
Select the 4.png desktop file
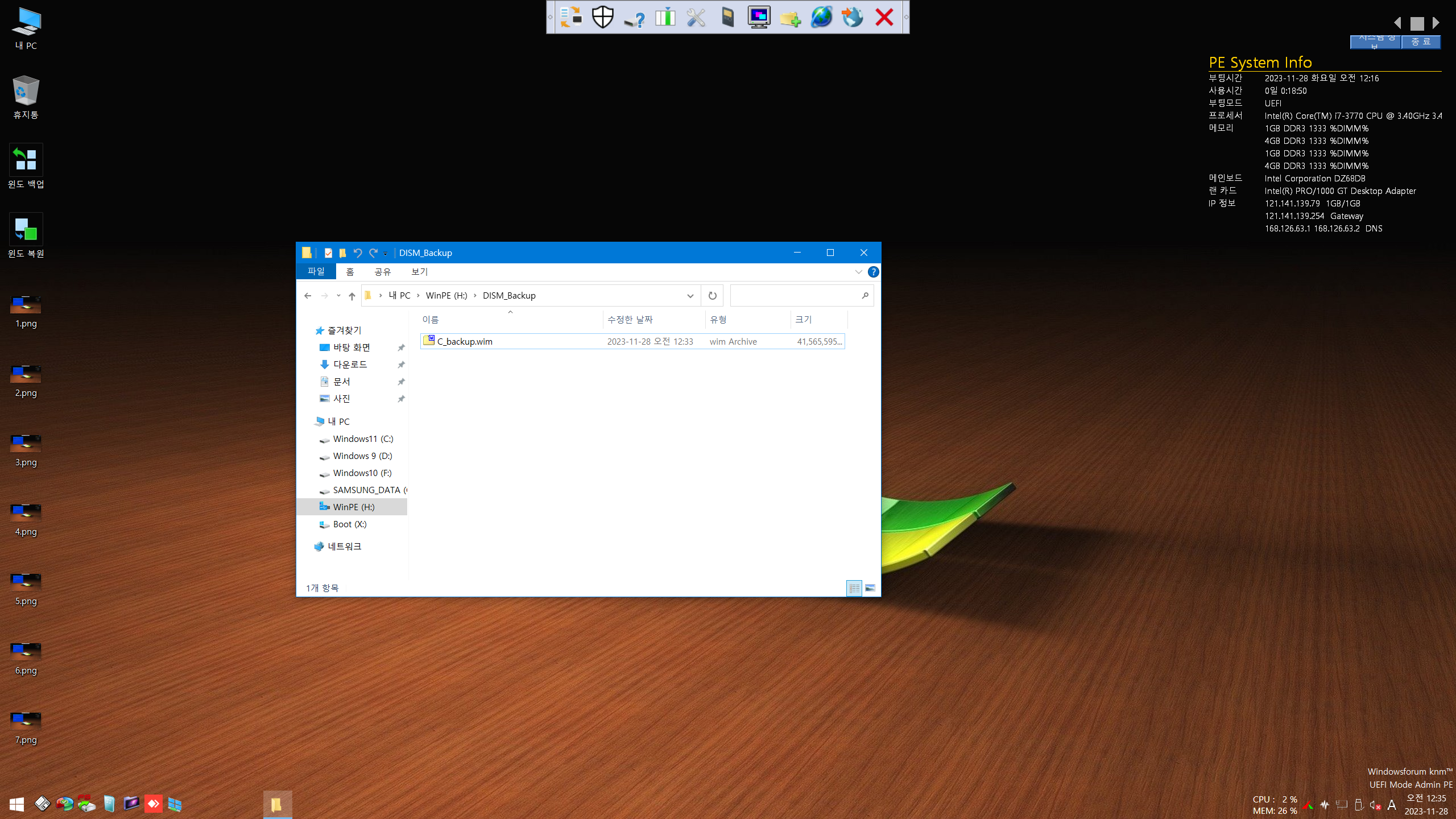tap(26, 520)
